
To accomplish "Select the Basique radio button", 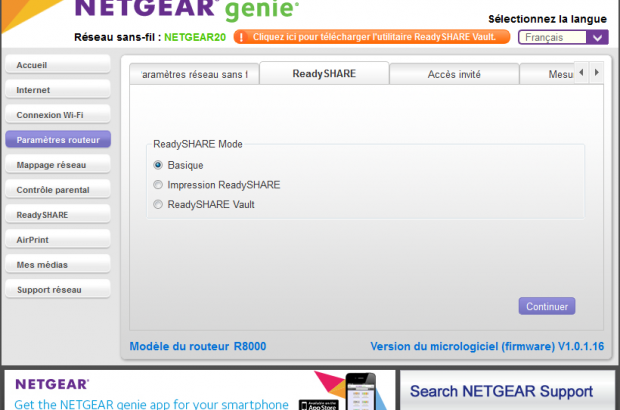I will (158, 165).
